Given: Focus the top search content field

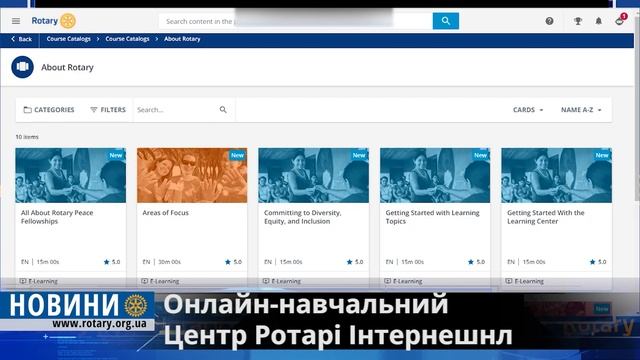Looking at the screenshot, I should coord(296,21).
